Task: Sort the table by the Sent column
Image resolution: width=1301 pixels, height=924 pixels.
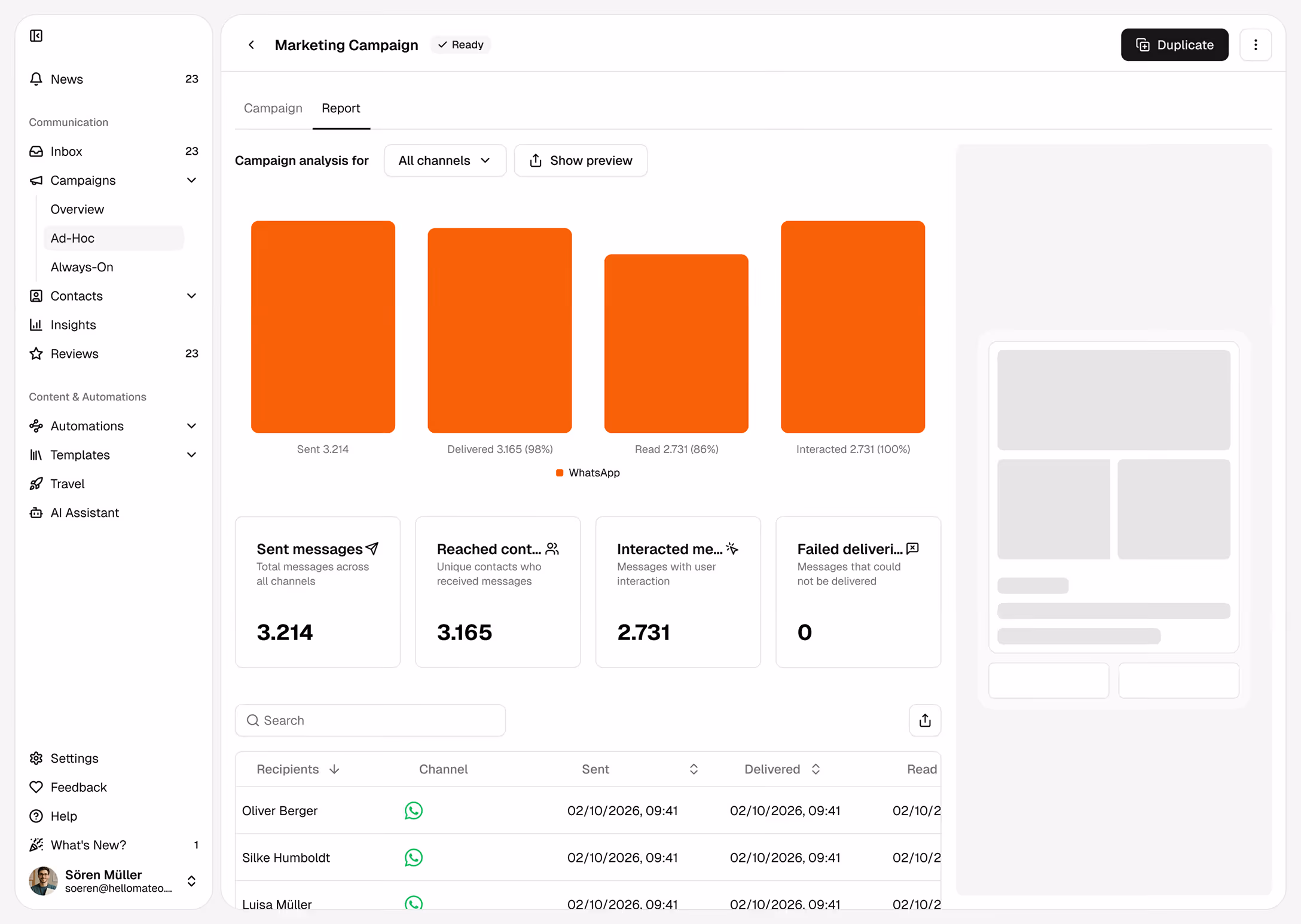Action: pyautogui.click(x=694, y=769)
